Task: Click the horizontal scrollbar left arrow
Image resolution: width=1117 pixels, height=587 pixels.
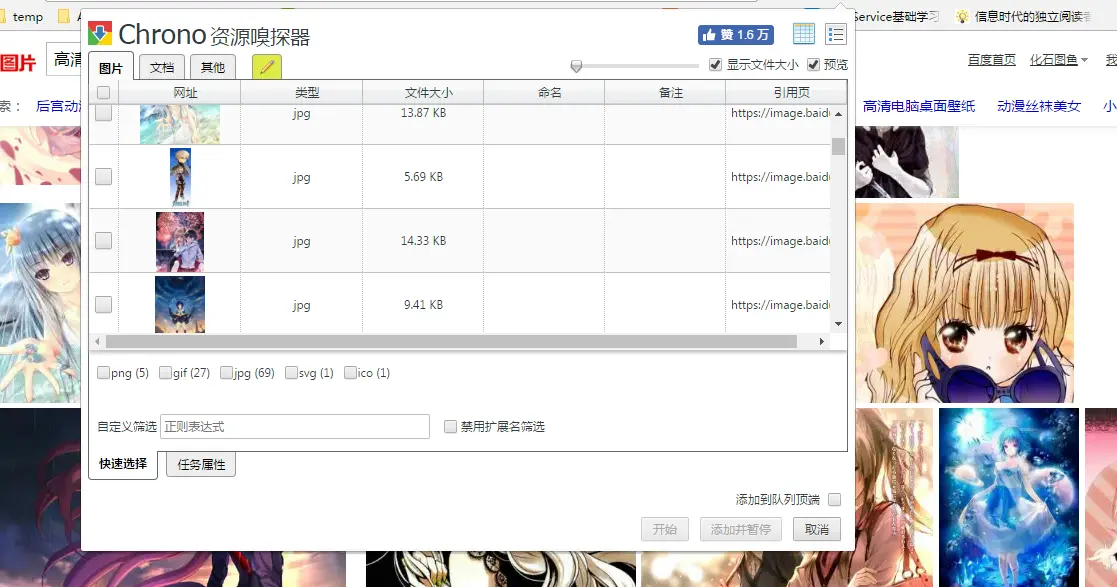Action: (98, 341)
